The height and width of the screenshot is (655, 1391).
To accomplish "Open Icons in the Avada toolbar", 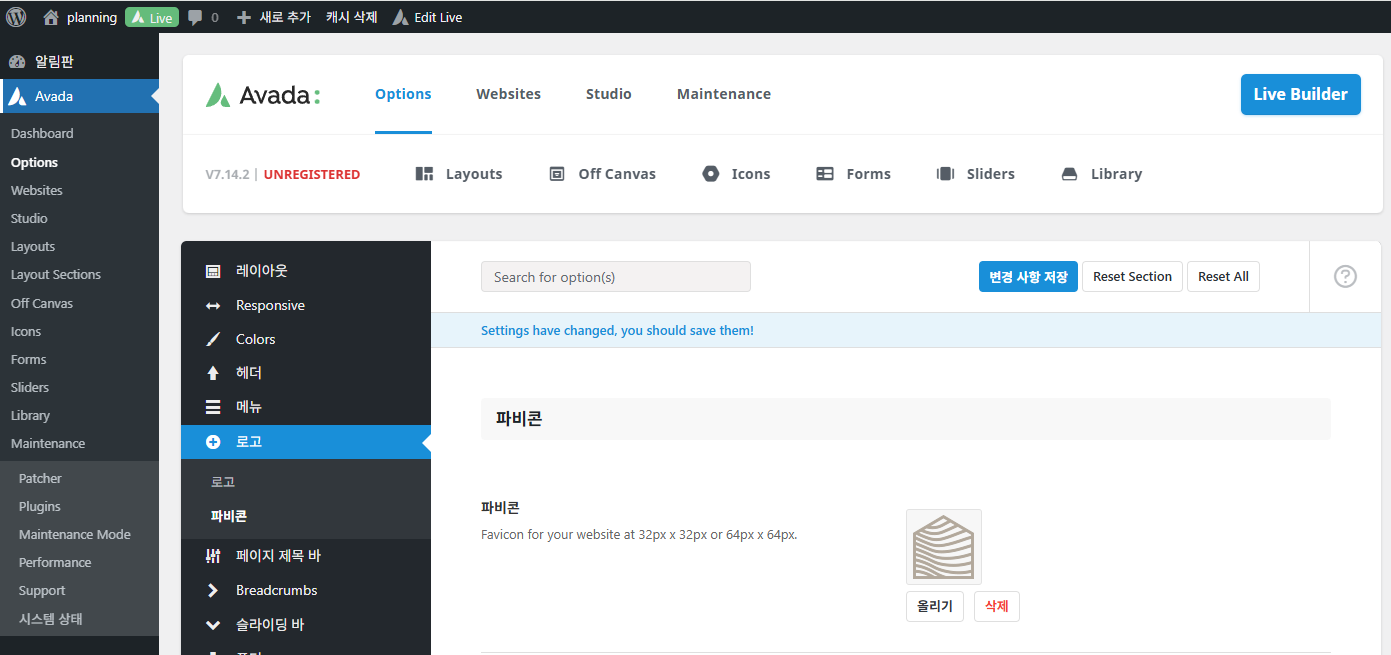I will click(736, 174).
